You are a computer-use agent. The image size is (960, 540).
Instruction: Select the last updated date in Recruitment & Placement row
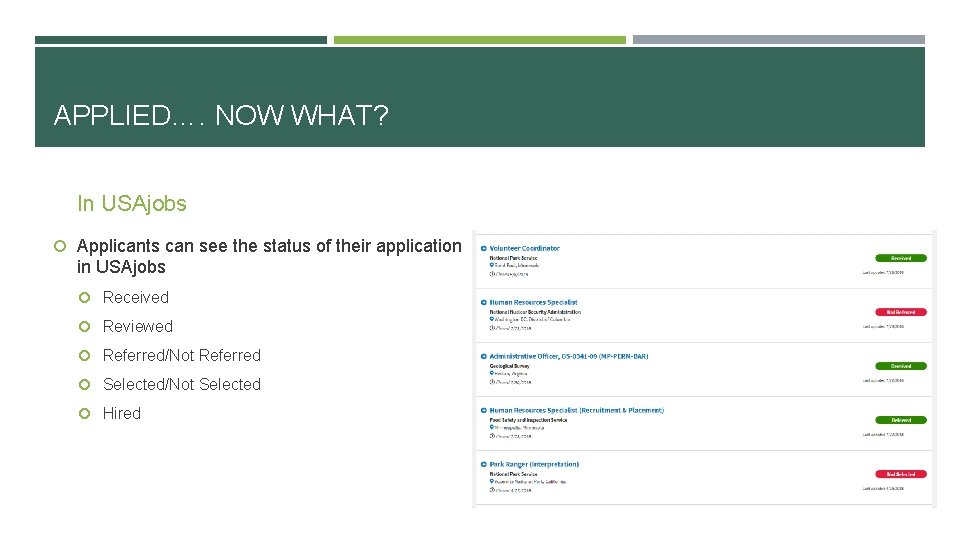point(883,434)
